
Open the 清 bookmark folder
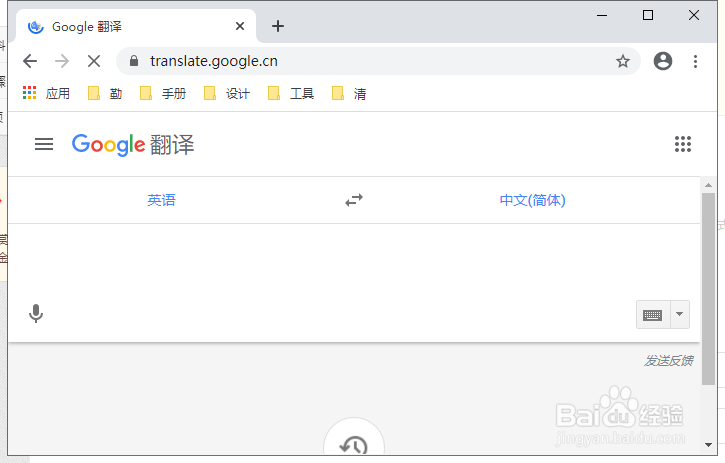coord(349,93)
